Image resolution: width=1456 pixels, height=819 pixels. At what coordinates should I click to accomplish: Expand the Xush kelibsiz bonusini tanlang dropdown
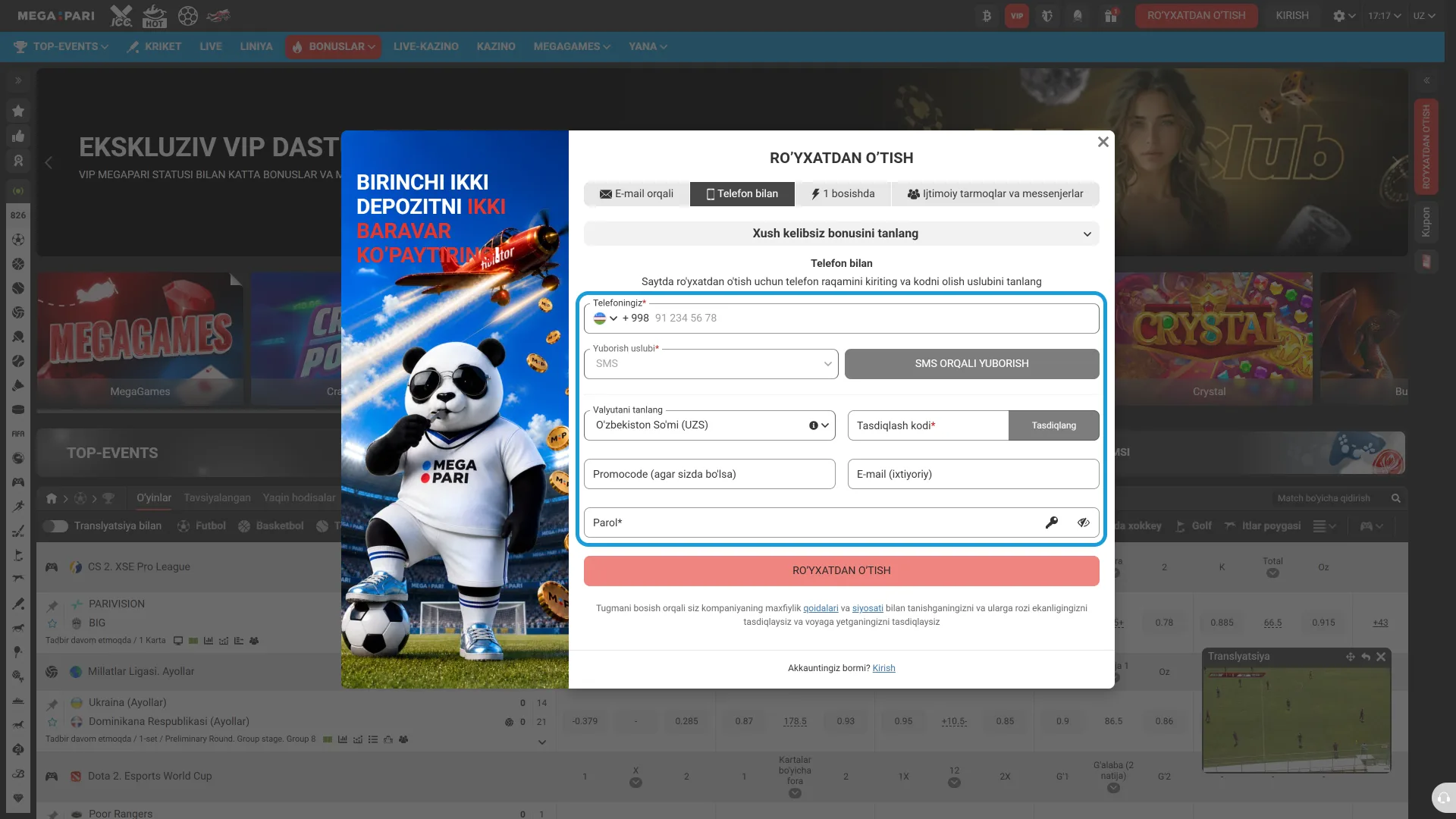pyautogui.click(x=842, y=234)
